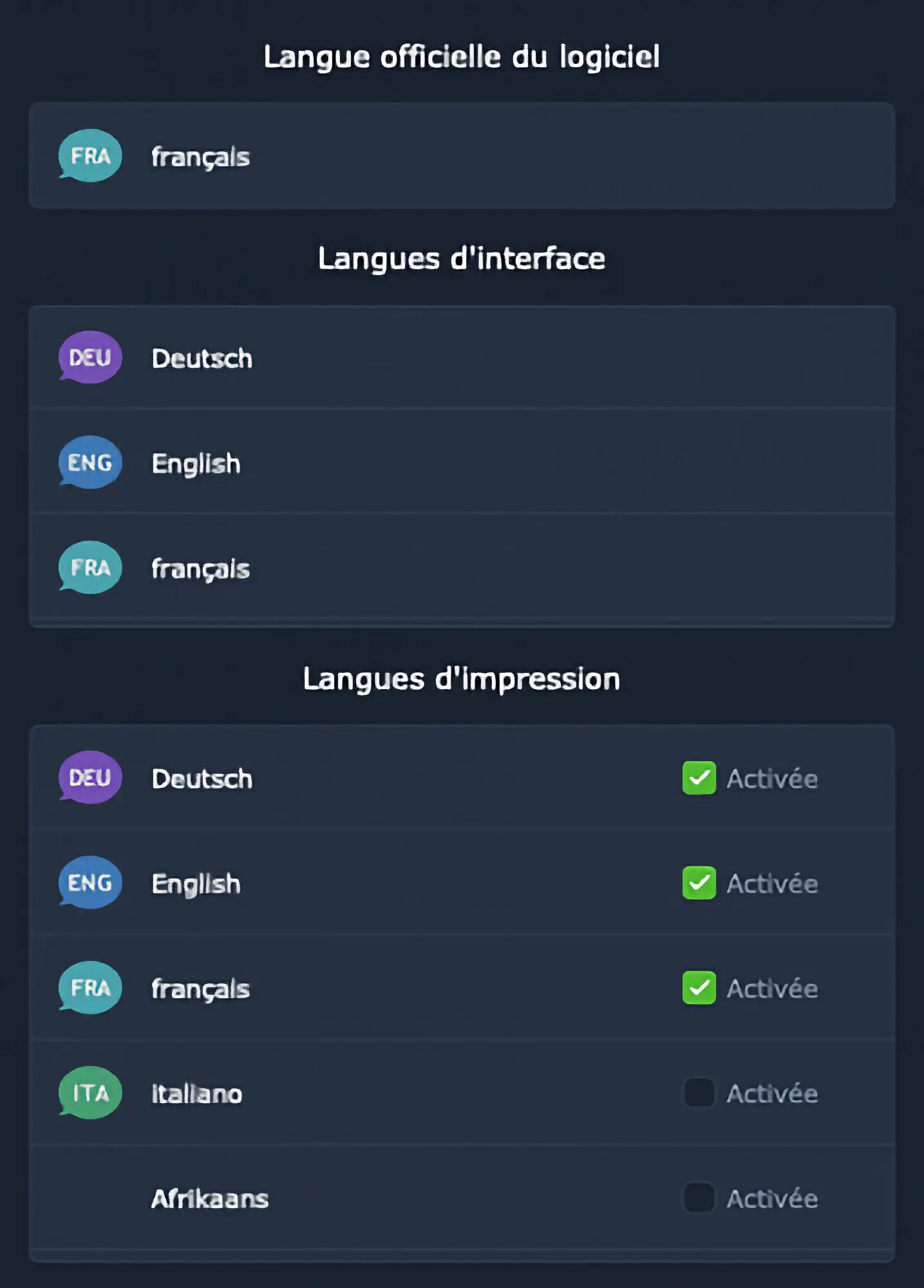Uncheck Activée for English print language
The image size is (924, 1288).
699,883
